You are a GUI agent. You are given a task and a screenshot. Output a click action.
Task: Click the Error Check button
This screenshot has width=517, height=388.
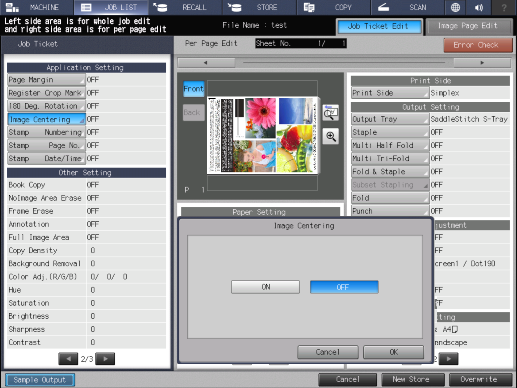(478, 45)
